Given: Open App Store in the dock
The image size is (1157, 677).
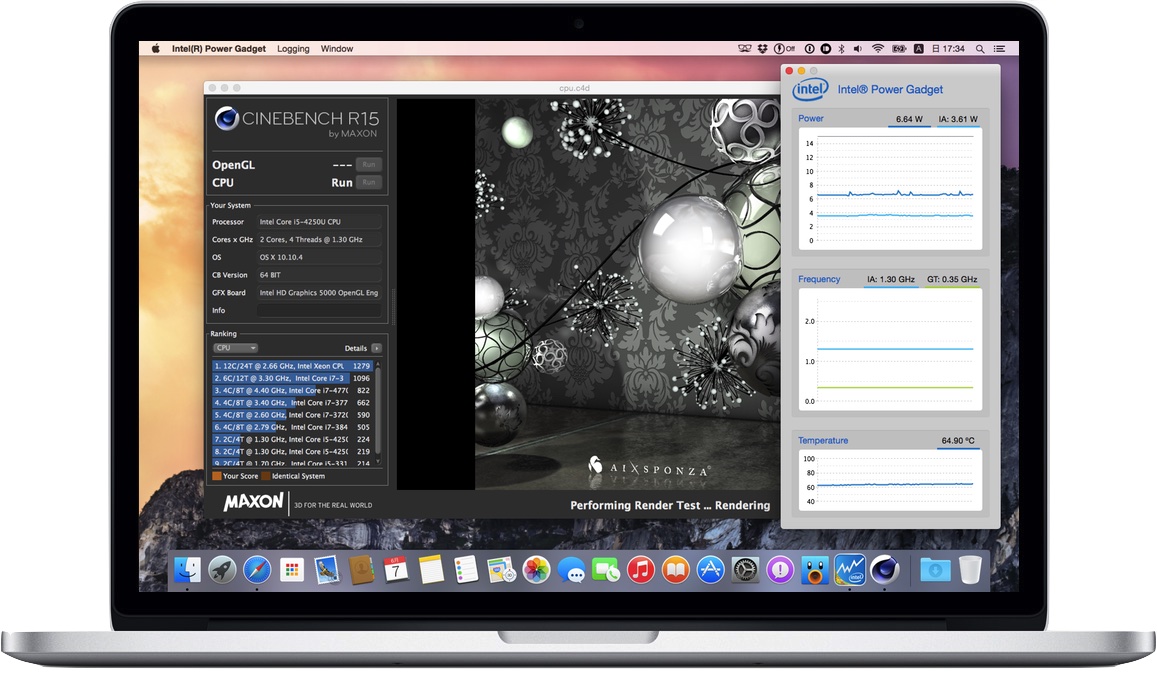Looking at the screenshot, I should 711,570.
